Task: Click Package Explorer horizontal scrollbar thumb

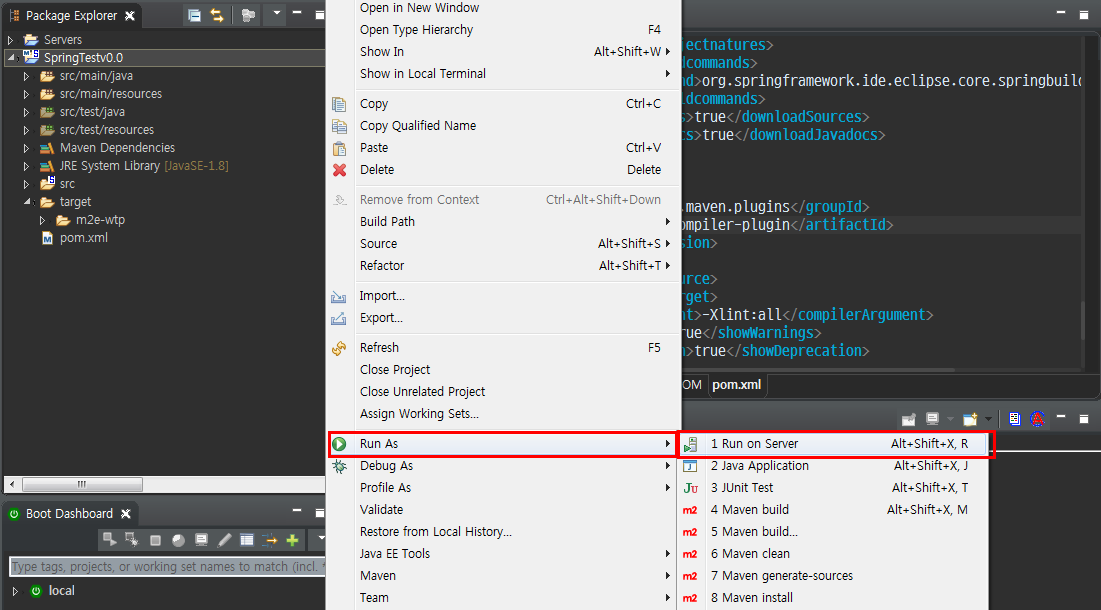Action: point(82,484)
